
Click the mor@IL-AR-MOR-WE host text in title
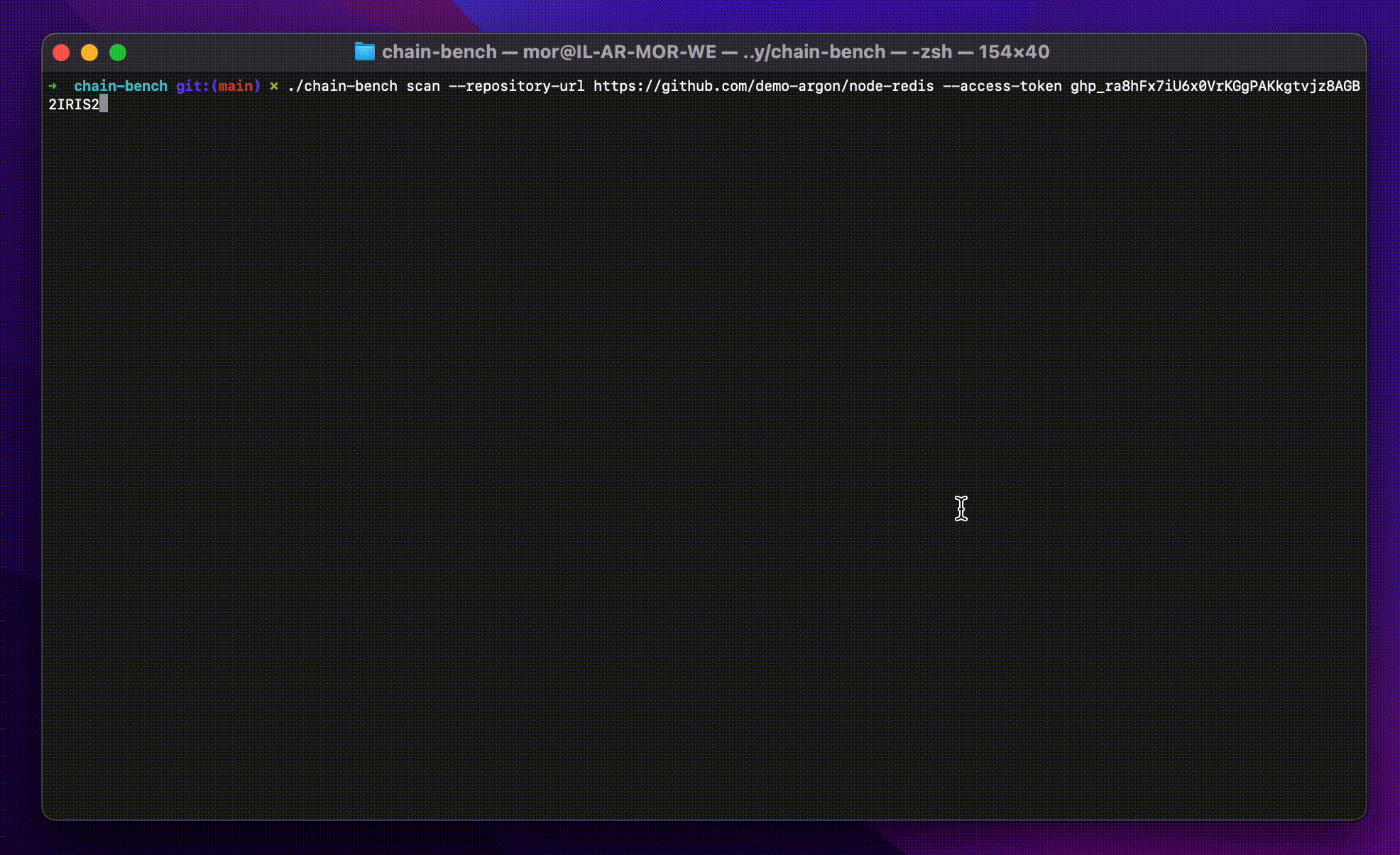pyautogui.click(x=619, y=52)
